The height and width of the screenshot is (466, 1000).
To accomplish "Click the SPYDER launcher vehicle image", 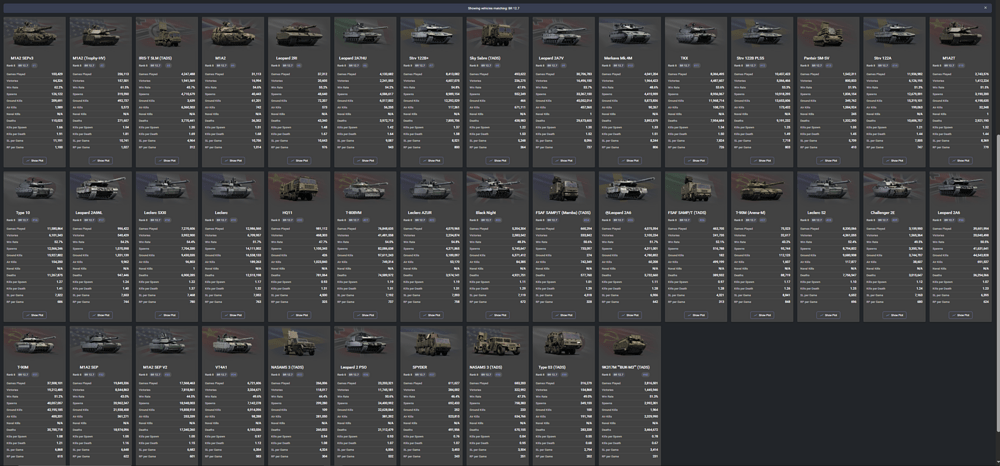I will (430, 343).
